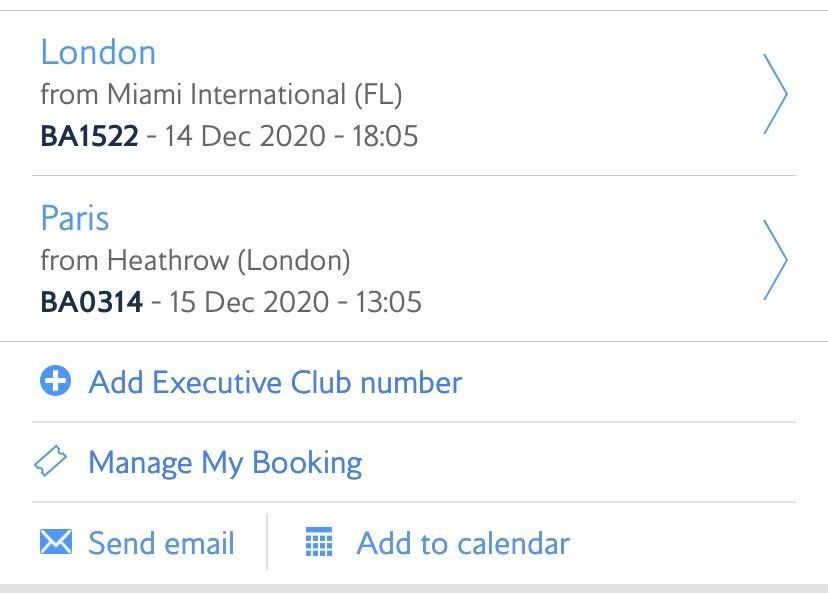Click the plus icon for Executive Club

click(x=55, y=381)
